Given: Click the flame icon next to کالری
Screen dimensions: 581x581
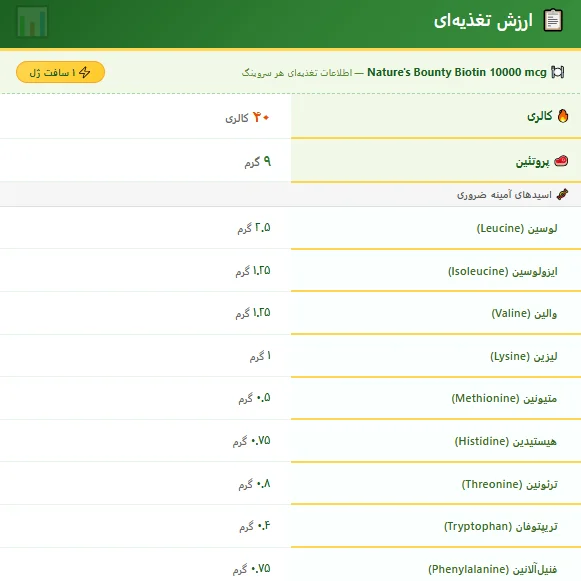Looking at the screenshot, I should point(562,116).
